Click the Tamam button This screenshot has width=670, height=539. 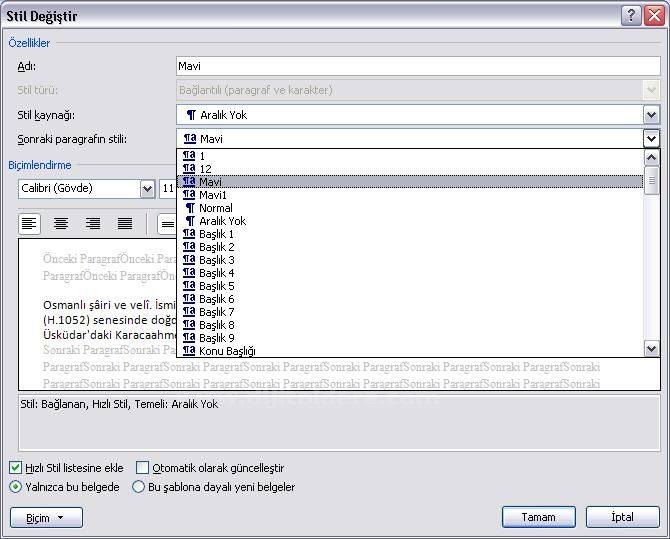[539, 517]
